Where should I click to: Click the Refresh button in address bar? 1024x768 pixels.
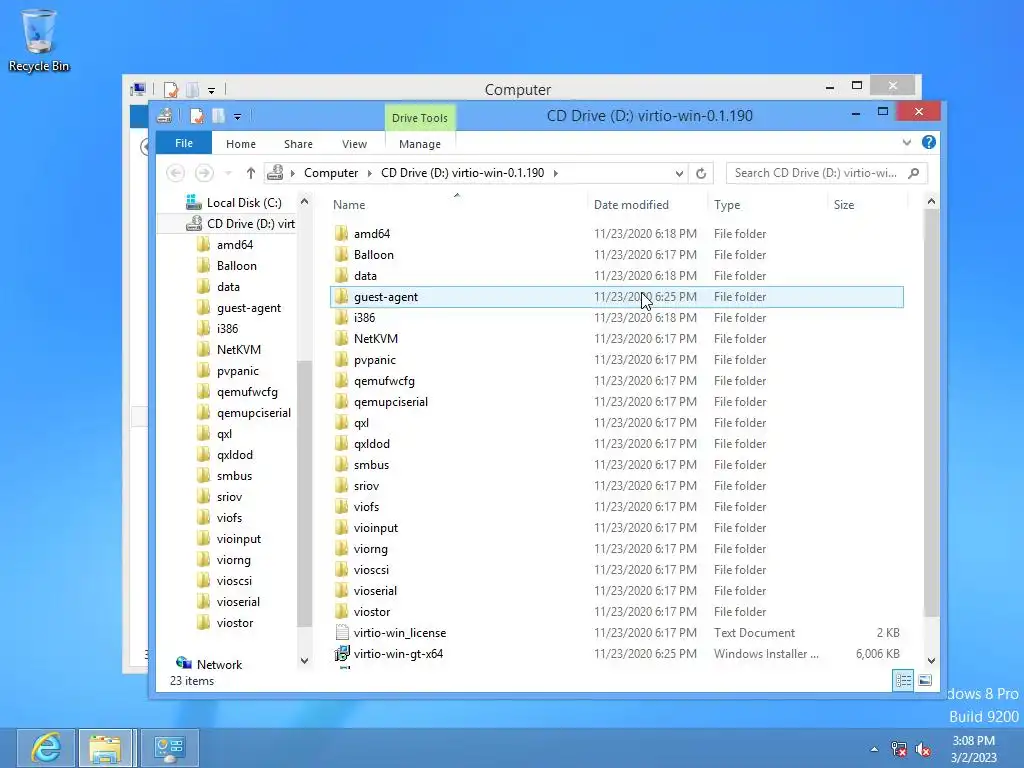[x=701, y=173]
